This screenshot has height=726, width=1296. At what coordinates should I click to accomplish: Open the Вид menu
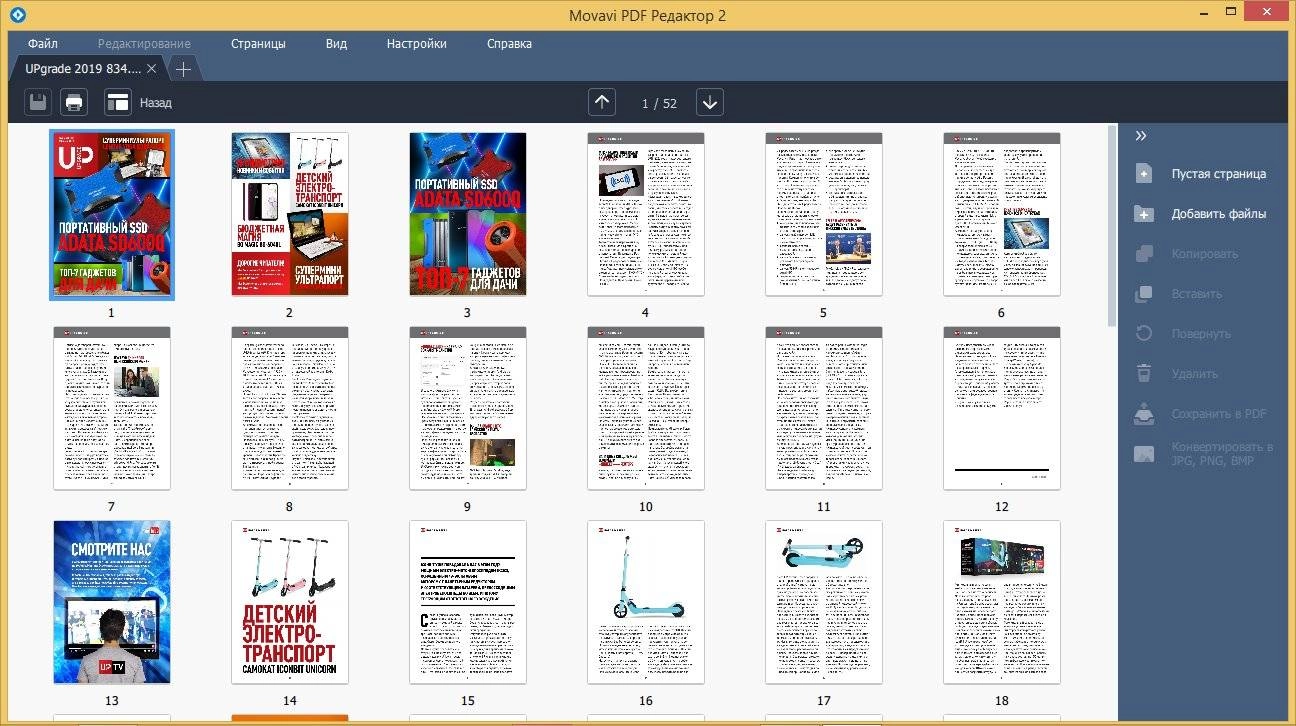click(337, 43)
